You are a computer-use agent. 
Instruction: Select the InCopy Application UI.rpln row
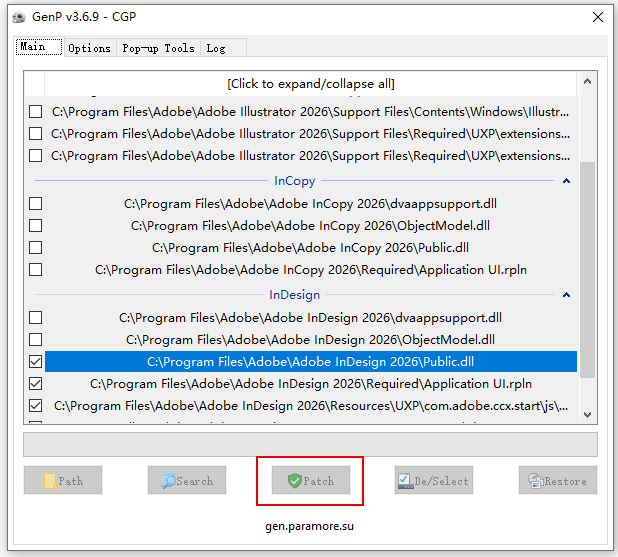tap(310, 269)
